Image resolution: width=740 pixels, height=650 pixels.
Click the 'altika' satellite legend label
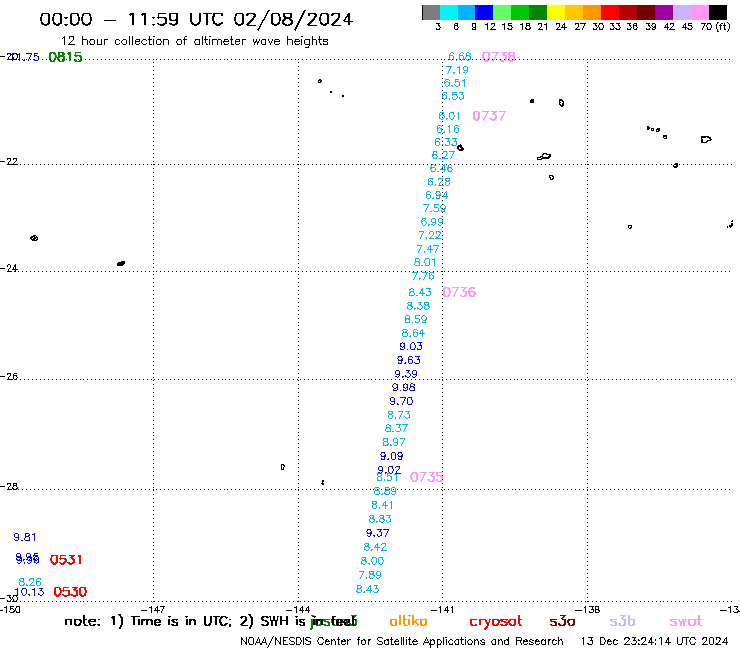[409, 621]
